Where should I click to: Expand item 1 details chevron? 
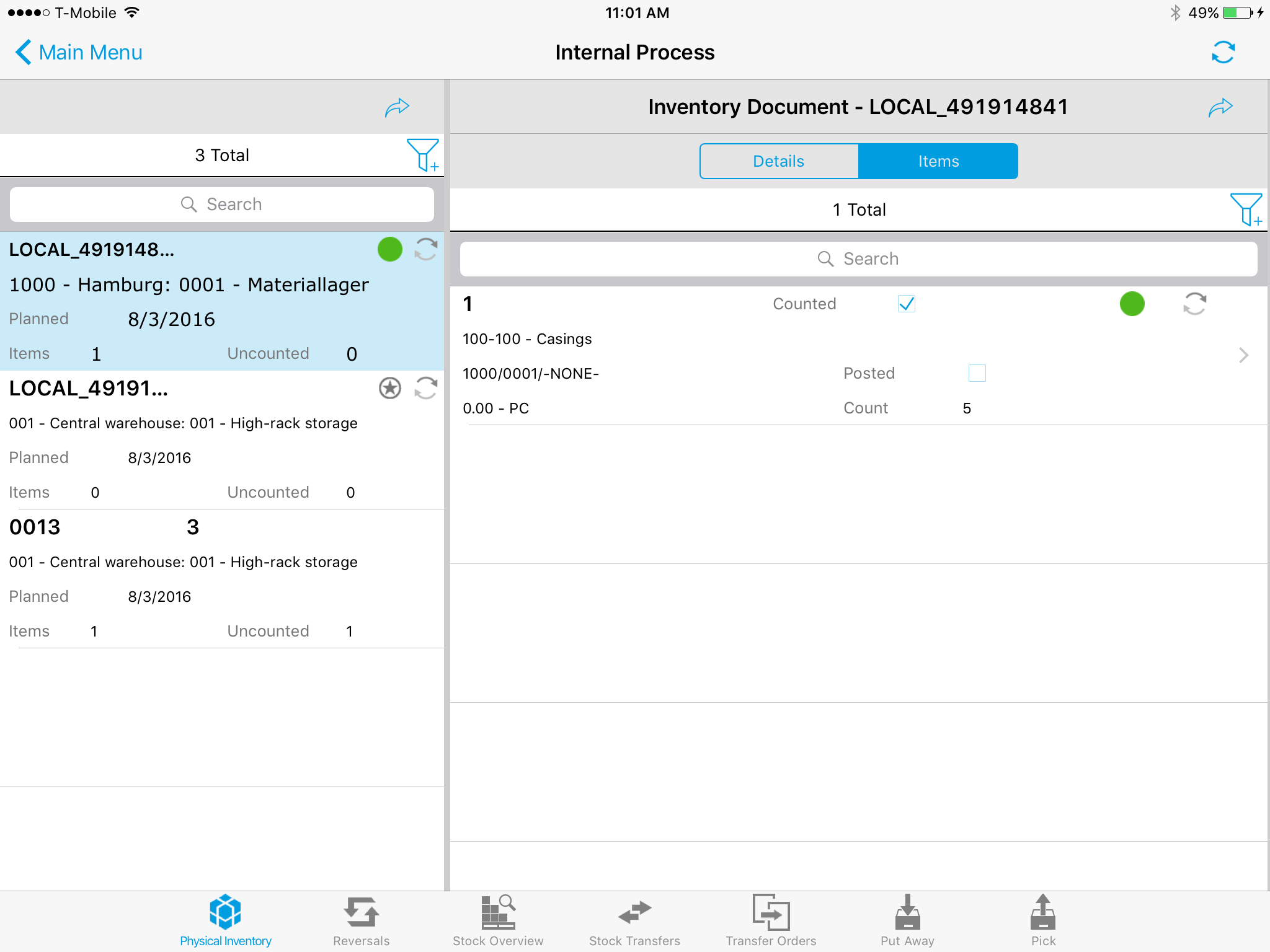[x=1243, y=355]
